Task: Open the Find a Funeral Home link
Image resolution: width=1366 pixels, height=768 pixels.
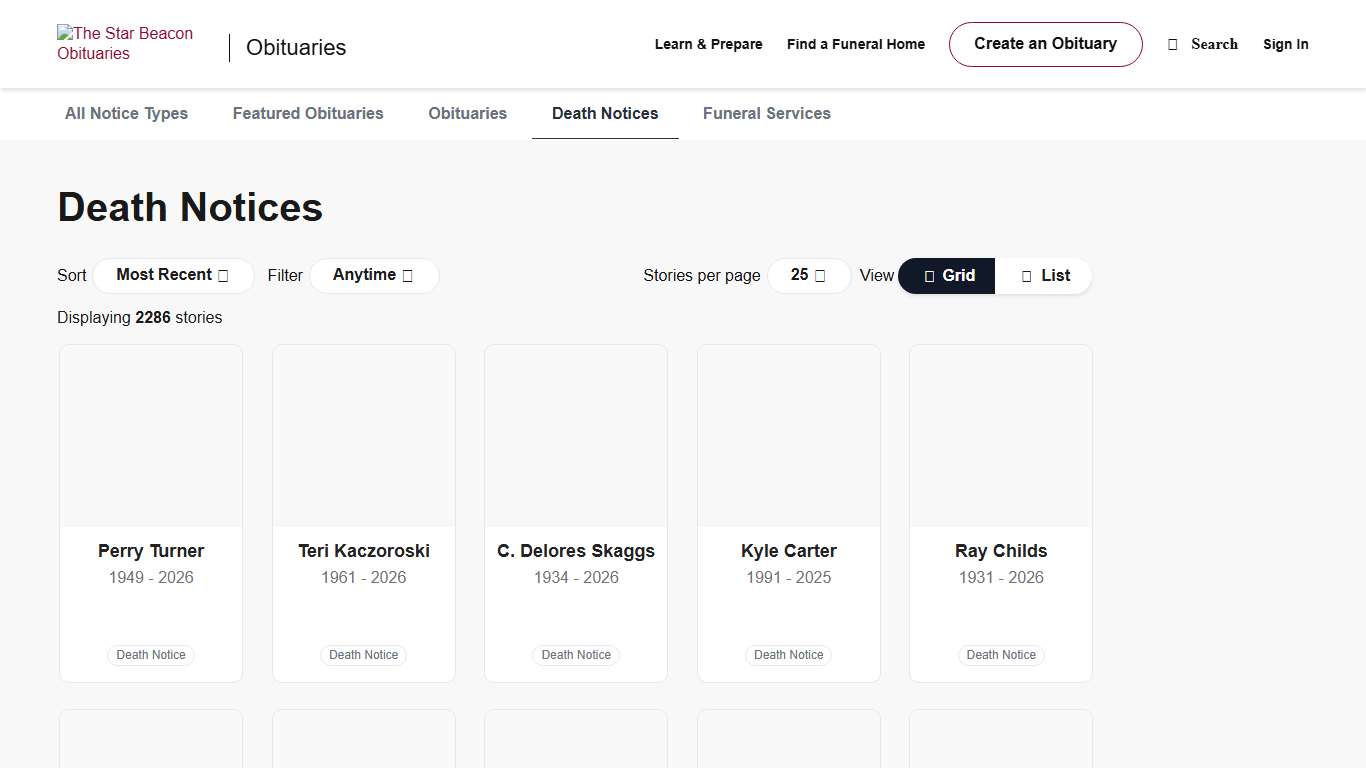Action: [x=855, y=44]
